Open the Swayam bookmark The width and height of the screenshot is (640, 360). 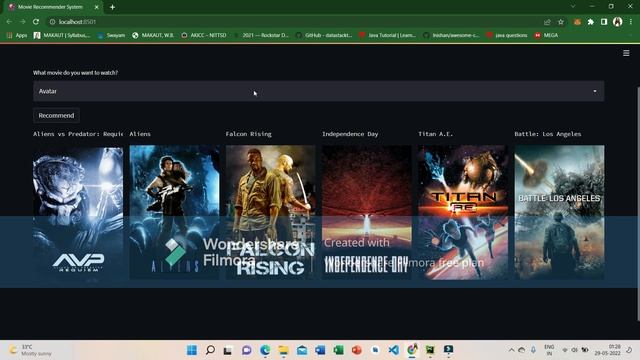[111, 35]
